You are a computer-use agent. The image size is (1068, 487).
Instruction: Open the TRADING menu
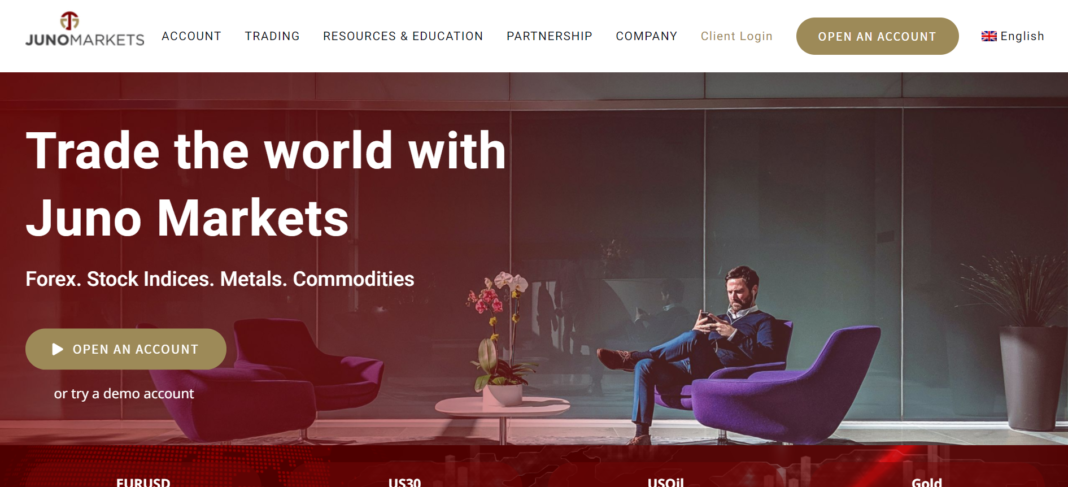point(272,36)
